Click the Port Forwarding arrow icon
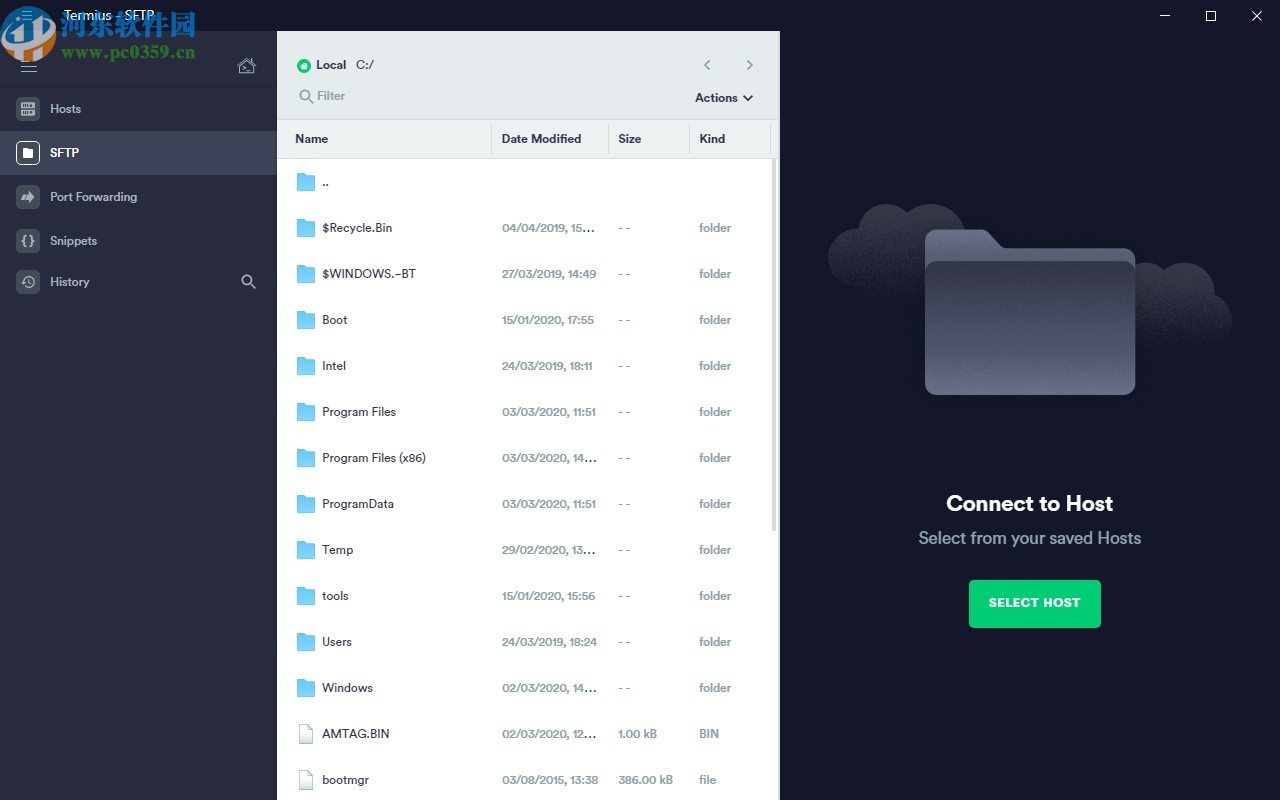This screenshot has height=800, width=1280. click(28, 197)
